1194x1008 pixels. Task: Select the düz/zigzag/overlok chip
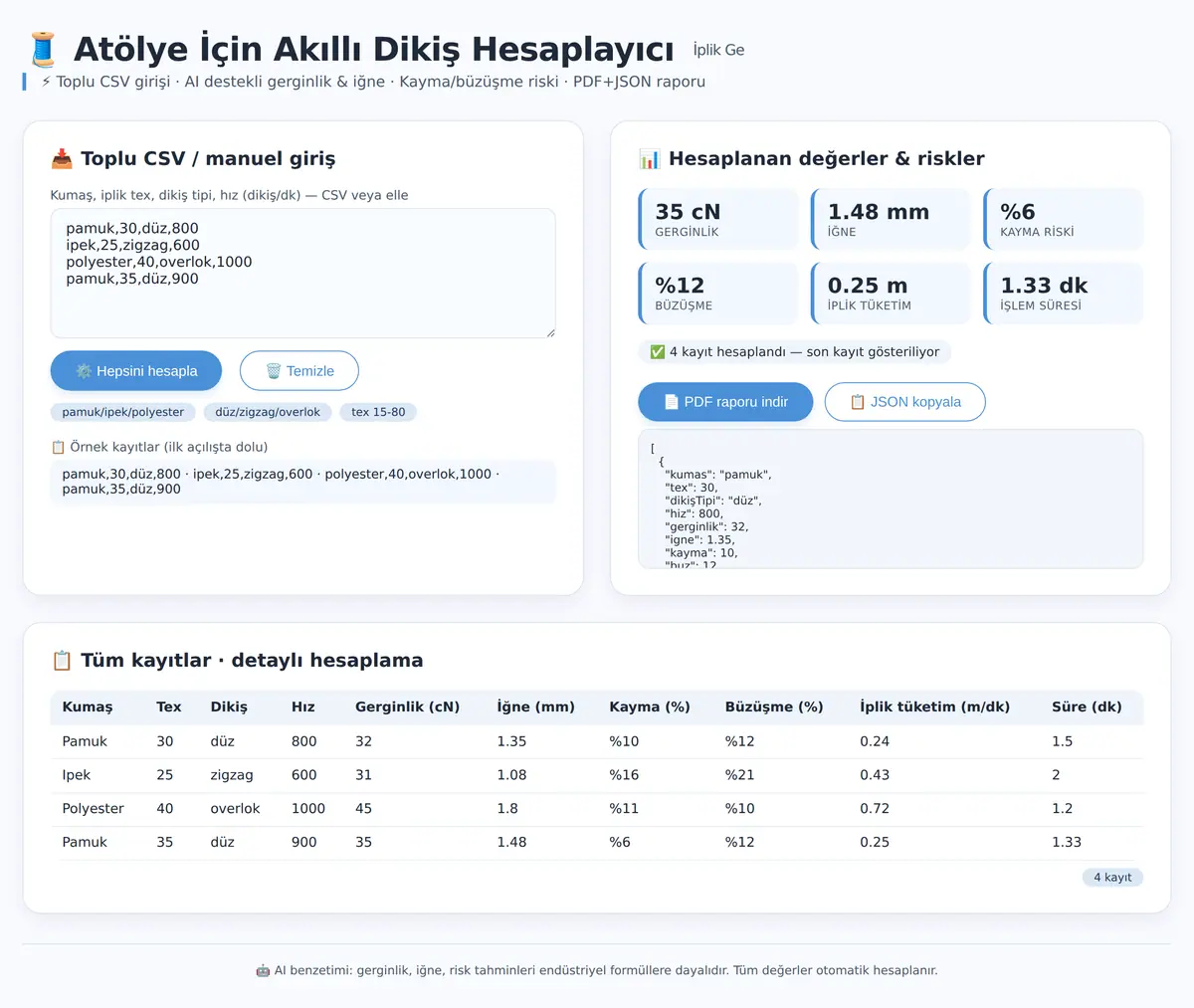click(268, 412)
